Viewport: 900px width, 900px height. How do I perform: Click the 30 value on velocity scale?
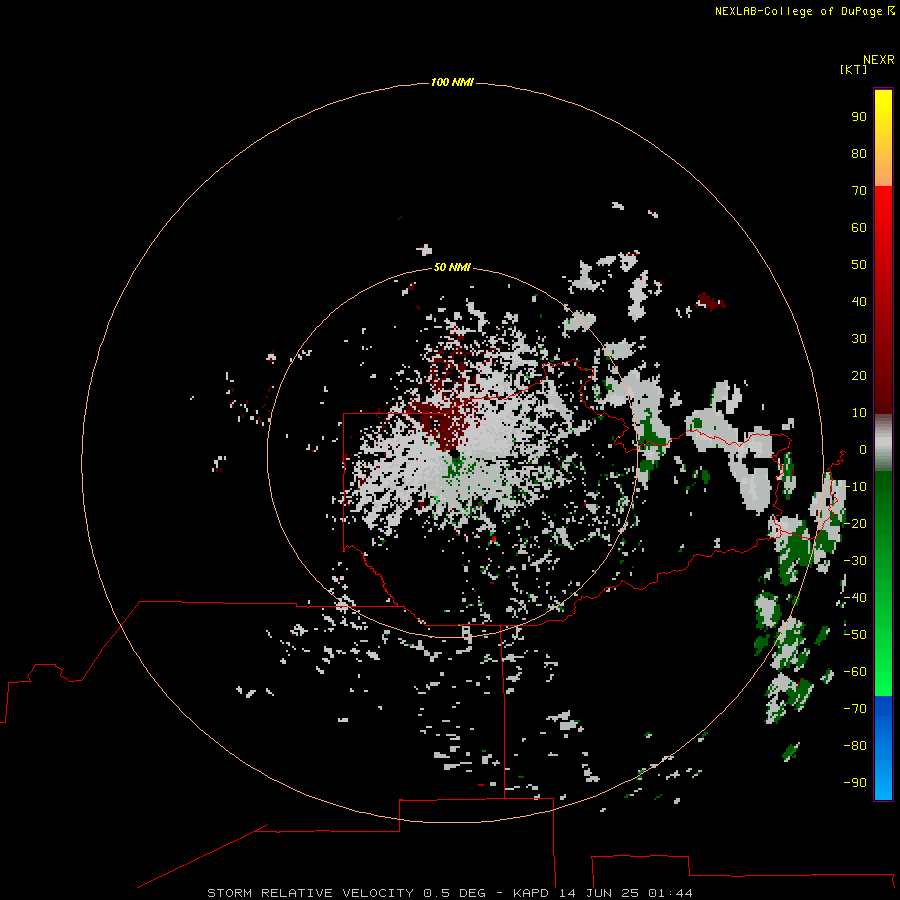tap(859, 339)
